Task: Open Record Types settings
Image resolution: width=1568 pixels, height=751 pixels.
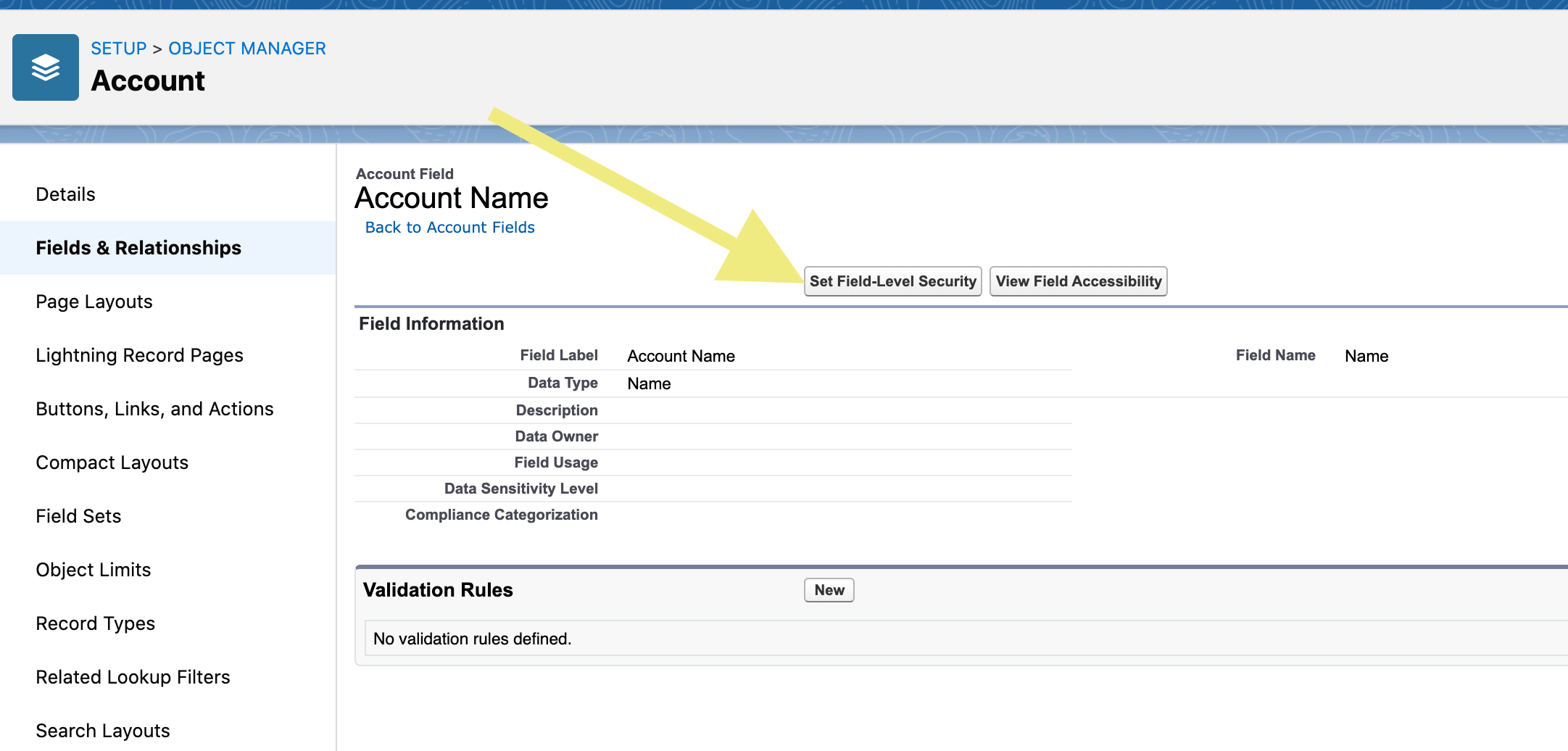Action: (95, 623)
